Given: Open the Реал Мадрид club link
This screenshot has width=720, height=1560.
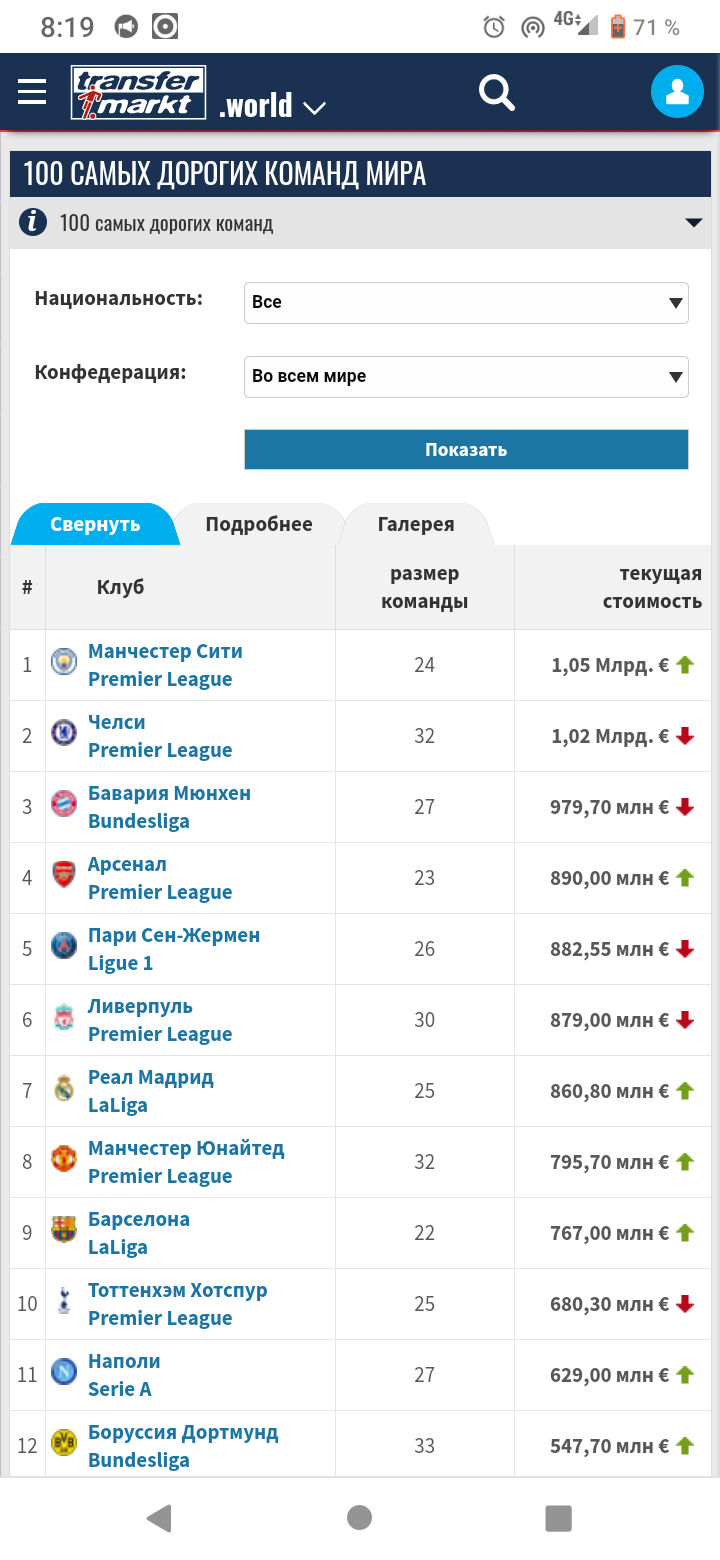Looking at the screenshot, I should [x=151, y=1077].
